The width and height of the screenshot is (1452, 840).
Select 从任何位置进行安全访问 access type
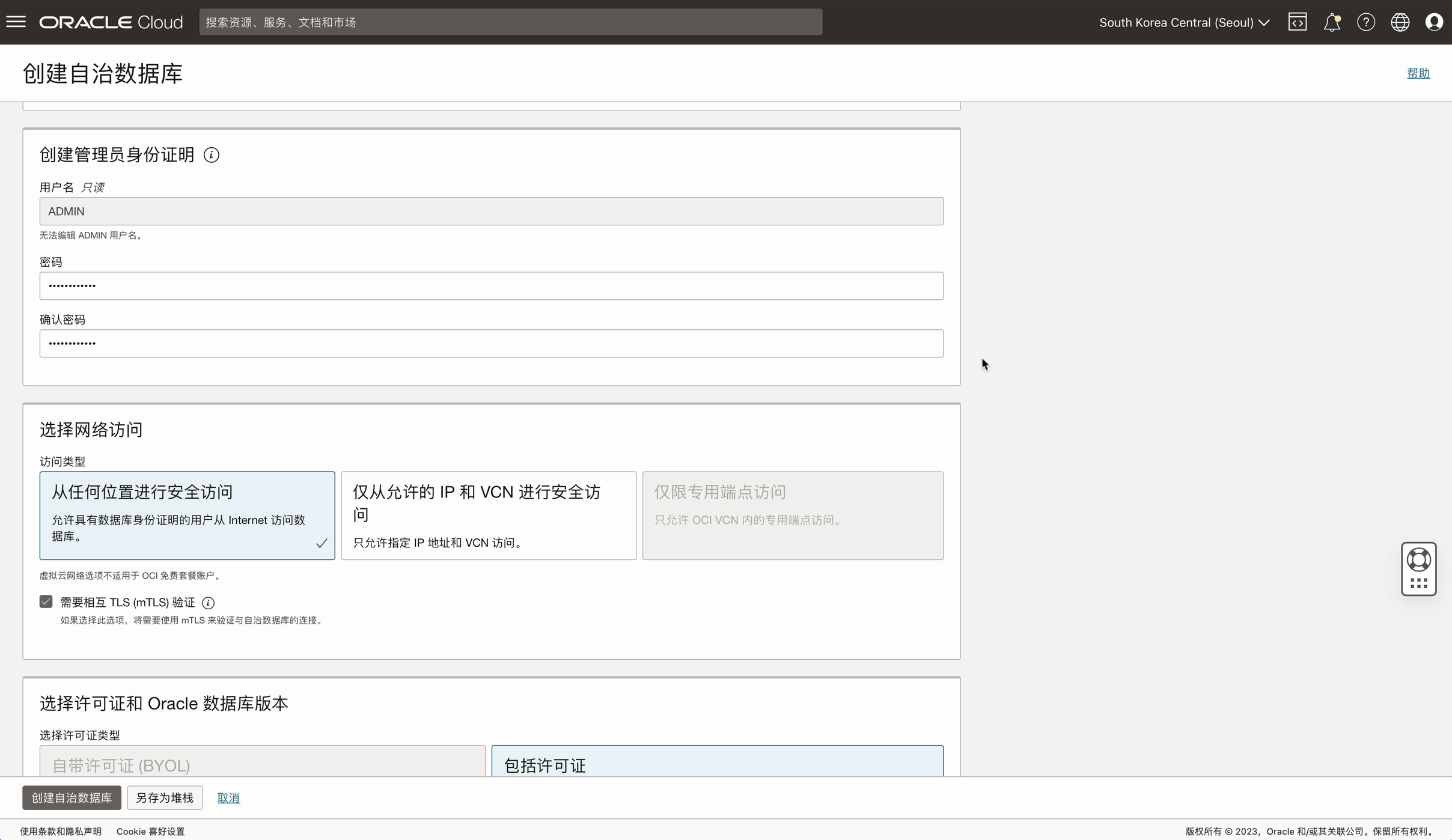tap(188, 516)
